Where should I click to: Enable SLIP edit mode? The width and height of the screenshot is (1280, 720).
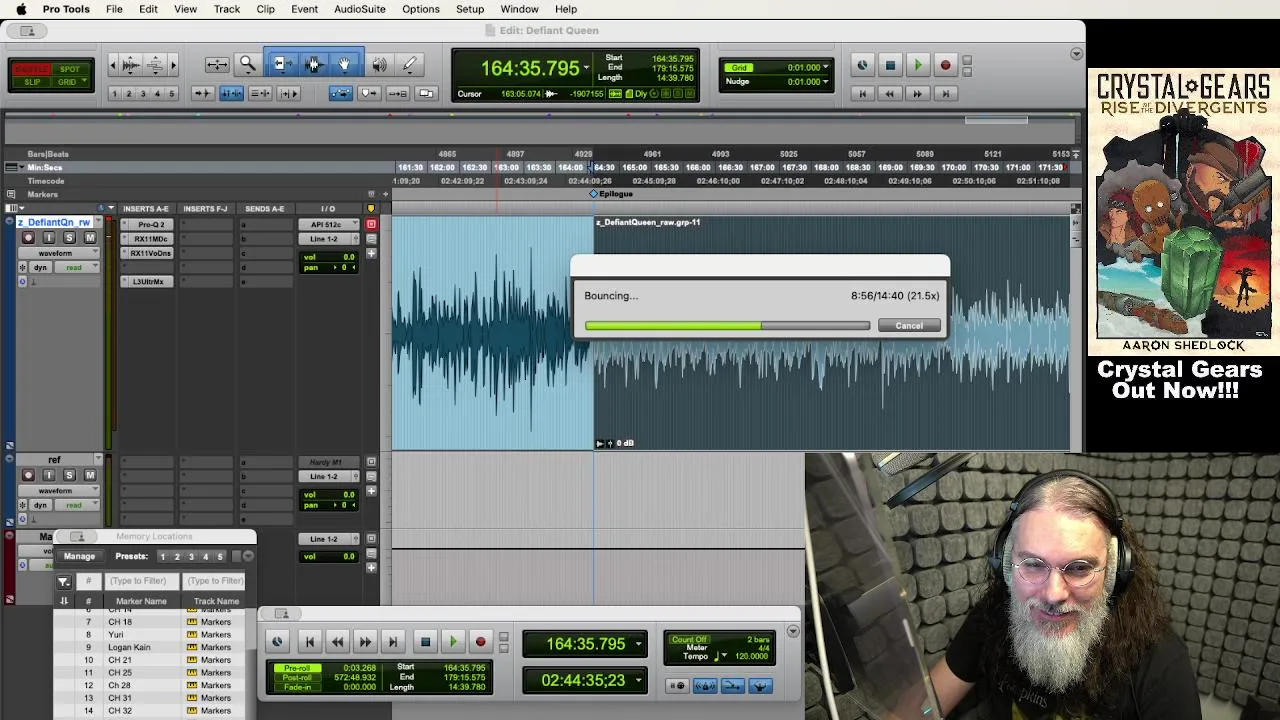[x=32, y=82]
